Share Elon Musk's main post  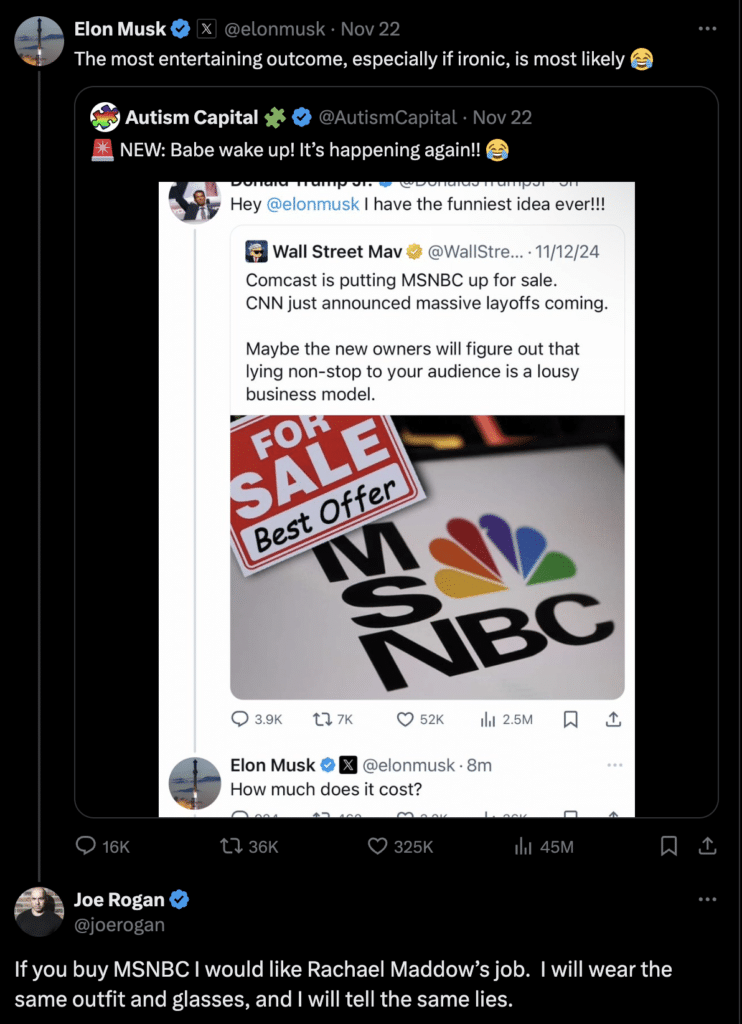(x=707, y=846)
